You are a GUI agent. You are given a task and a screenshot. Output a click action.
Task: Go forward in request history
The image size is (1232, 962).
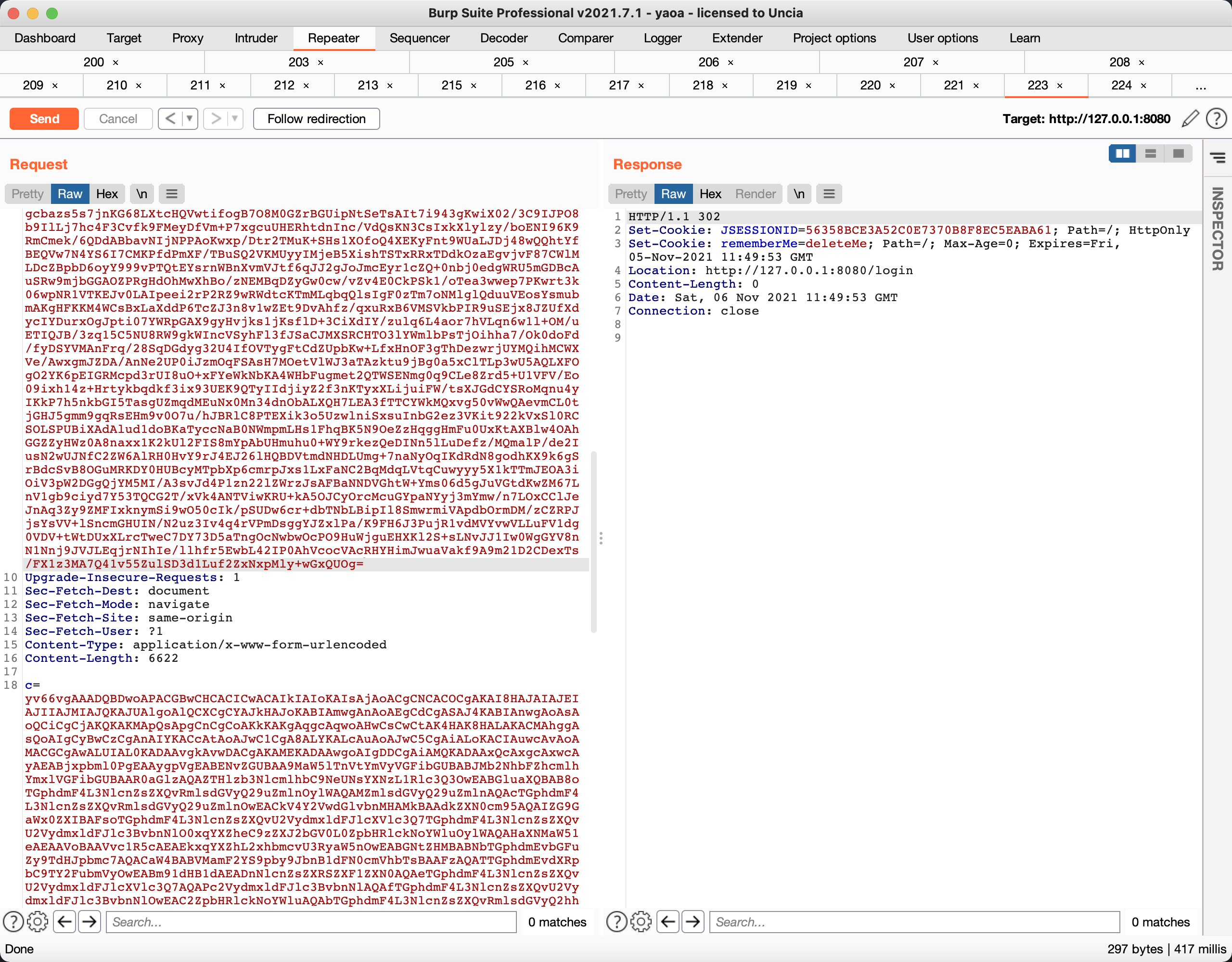pyautogui.click(x=216, y=119)
